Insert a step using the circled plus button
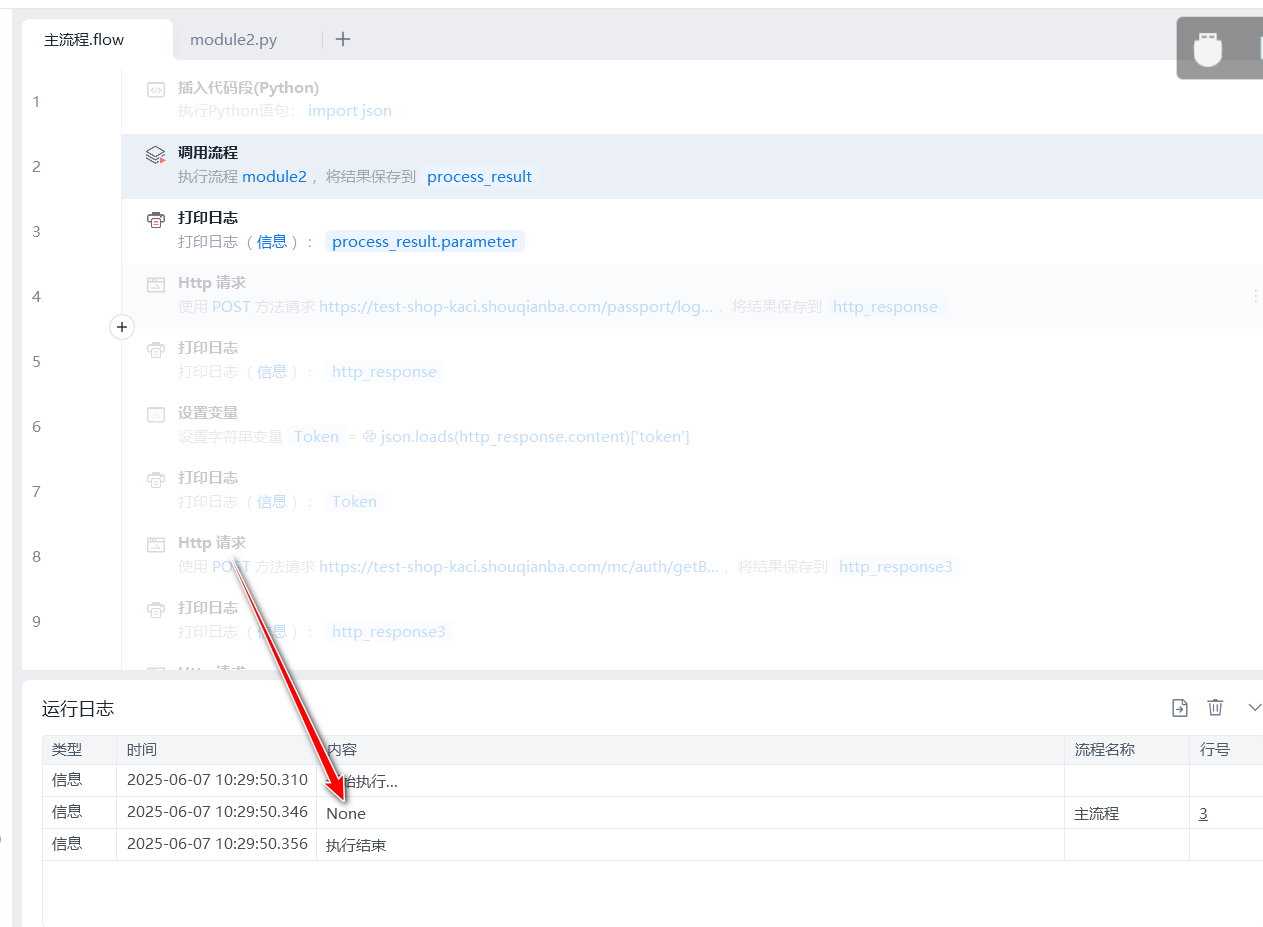The width and height of the screenshot is (1263, 927). (122, 327)
